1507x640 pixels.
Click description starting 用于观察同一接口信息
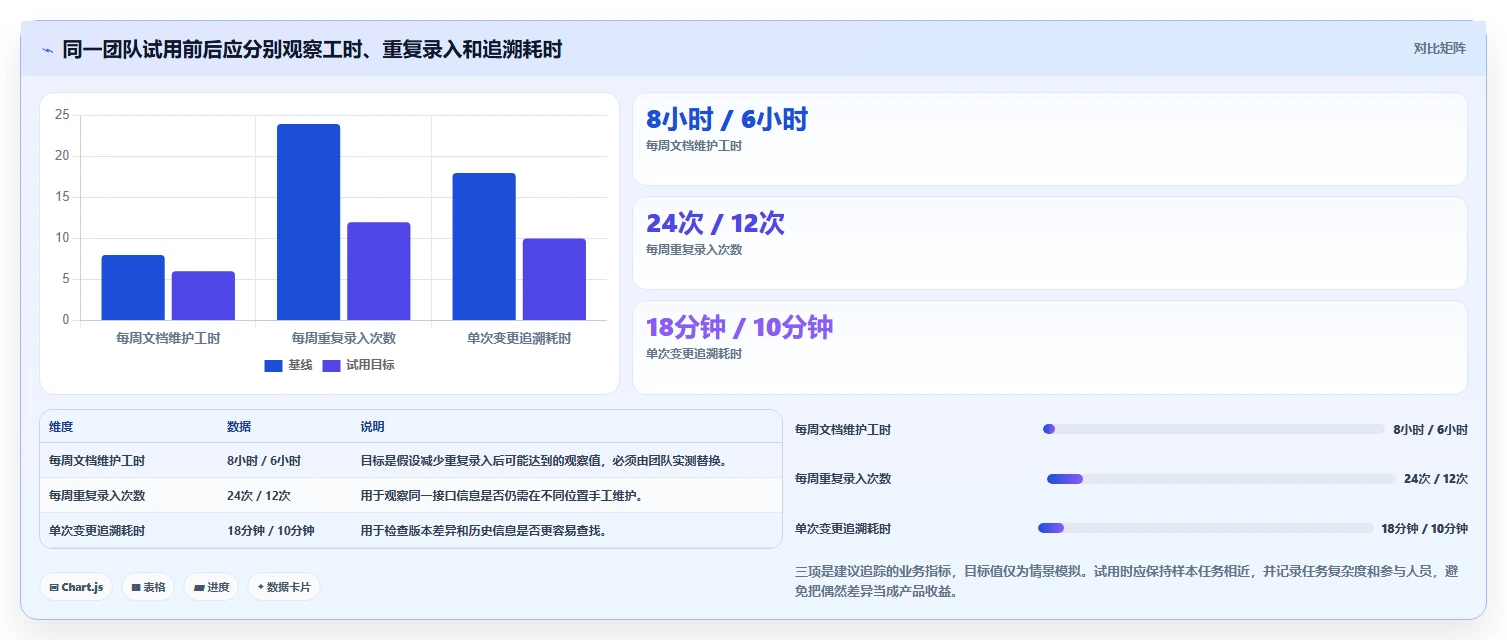click(x=501, y=496)
